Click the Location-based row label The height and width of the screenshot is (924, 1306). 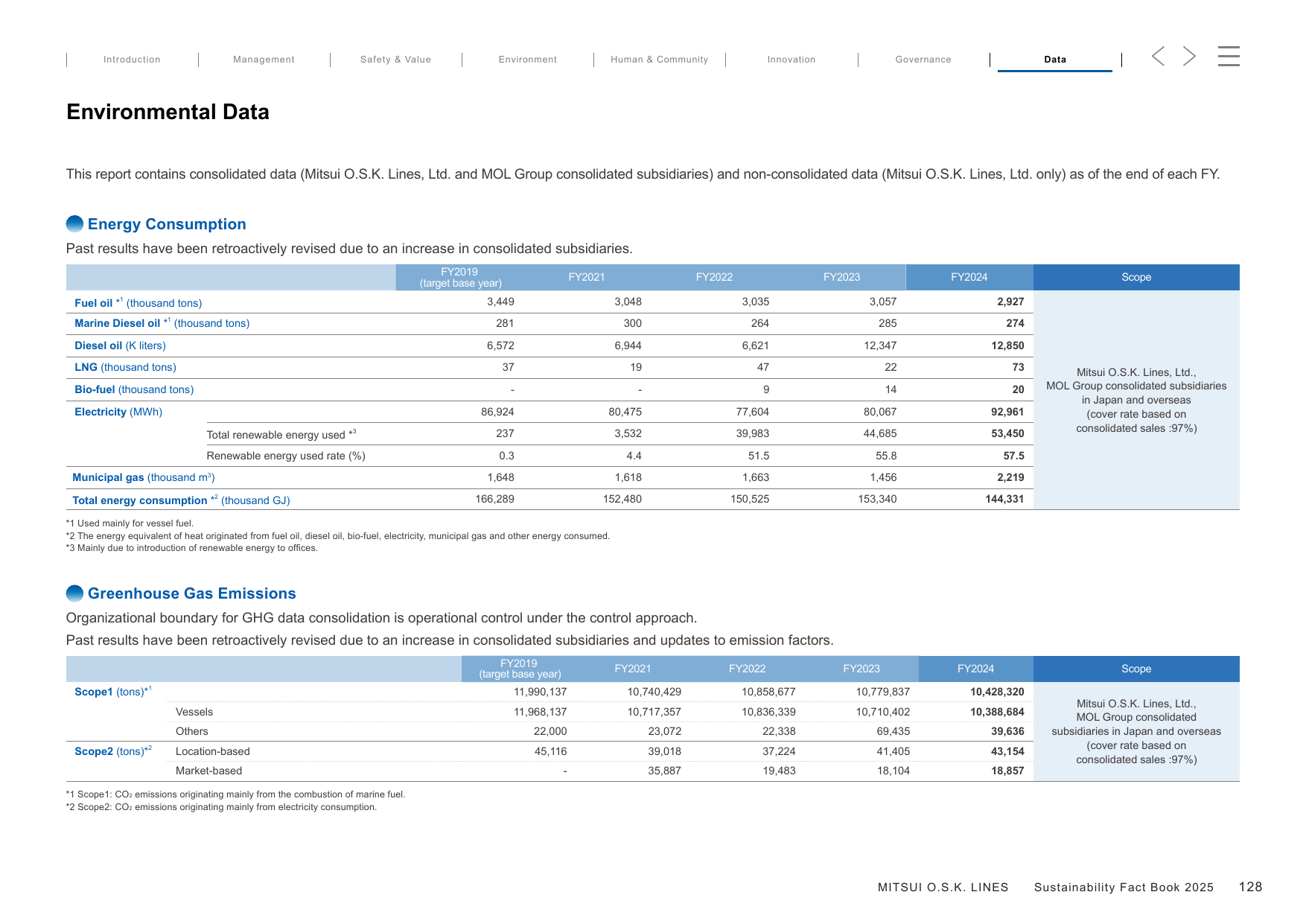pos(213,751)
